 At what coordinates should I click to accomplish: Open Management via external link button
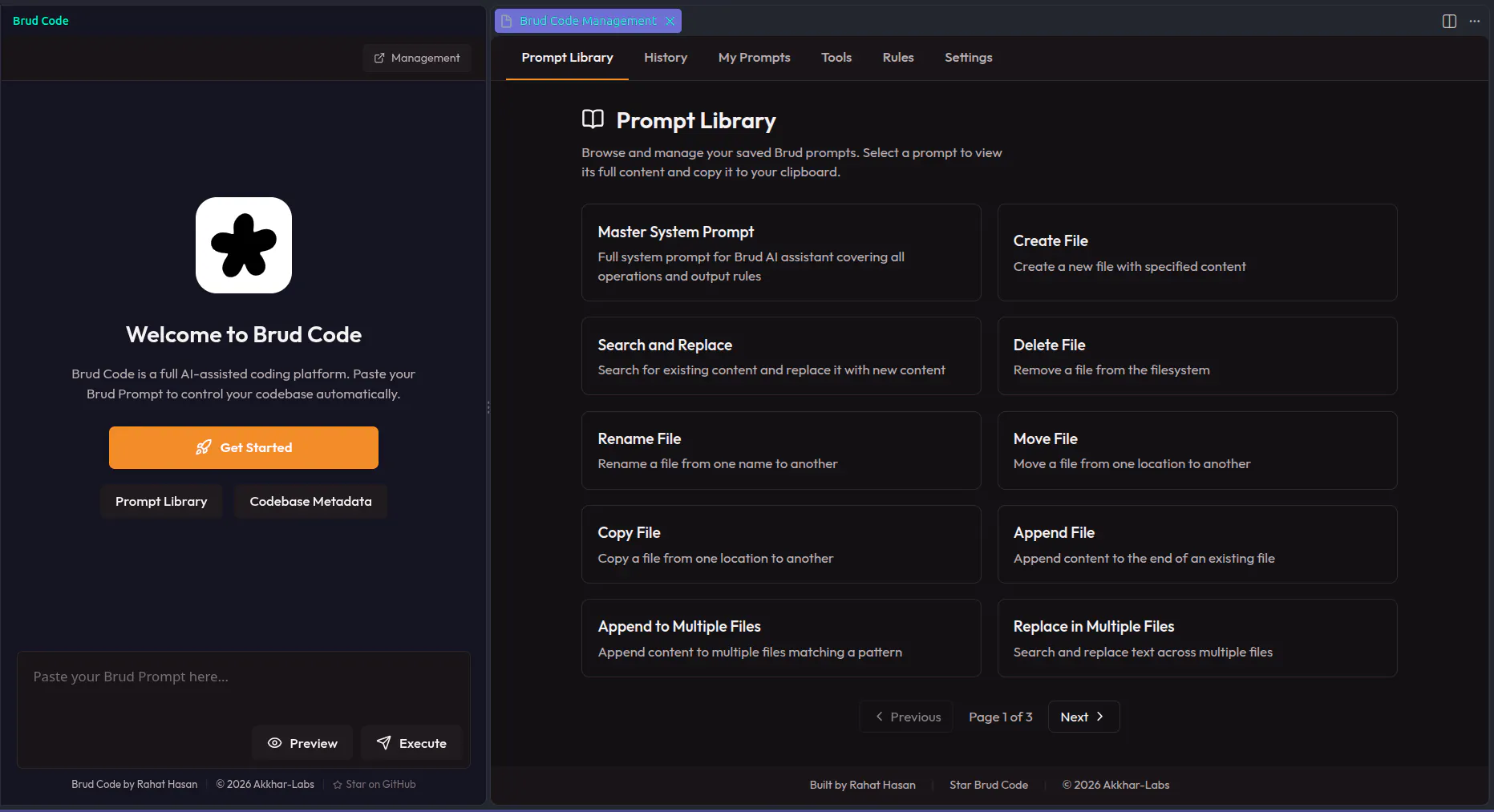point(416,58)
